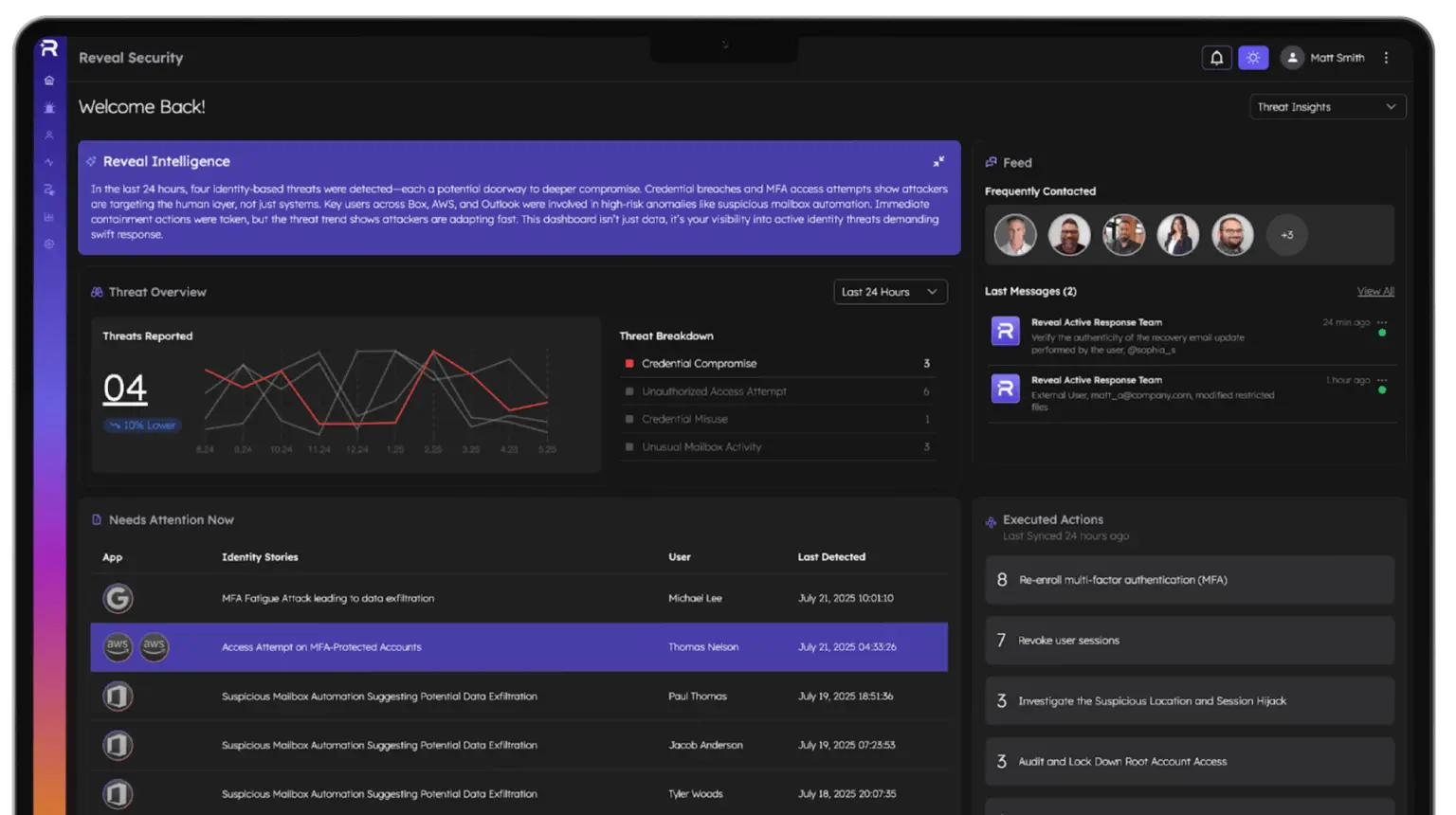Collapse the Reveal Intelligence panel
The width and height of the screenshot is (1456, 815).
click(x=937, y=162)
